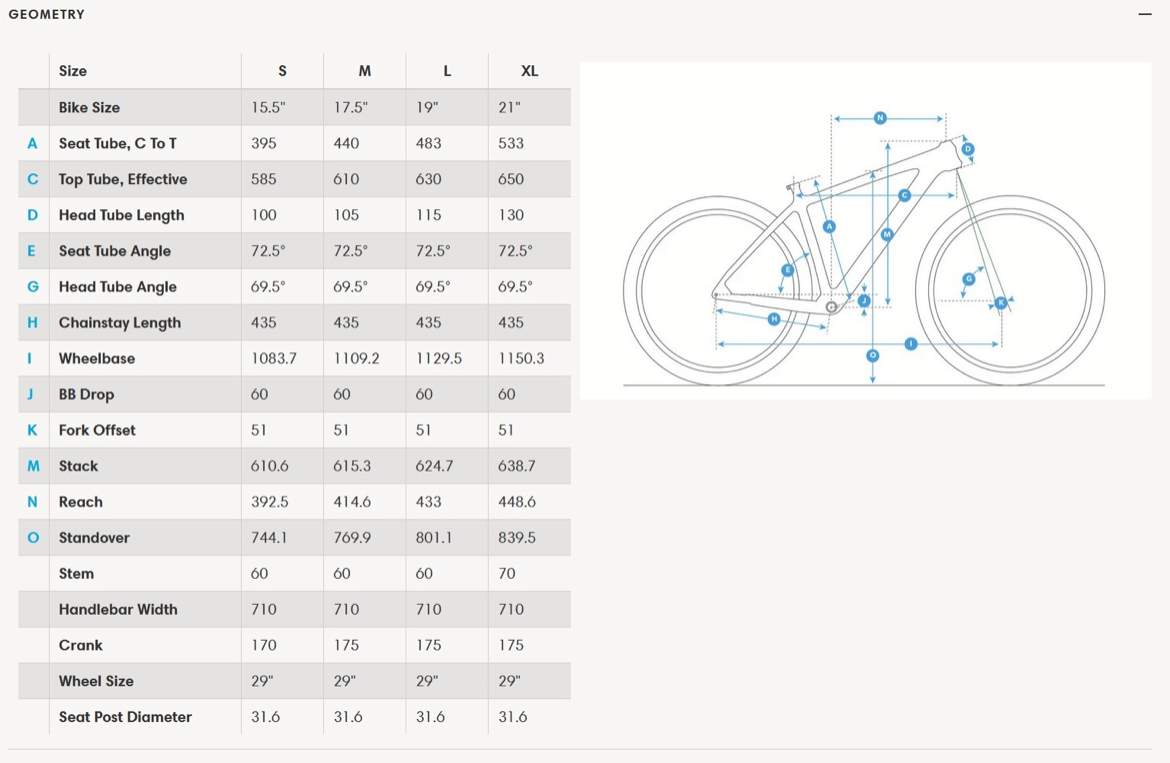The height and width of the screenshot is (763, 1170).
Task: Select the E seat angle marker on diagram
Action: (787, 270)
